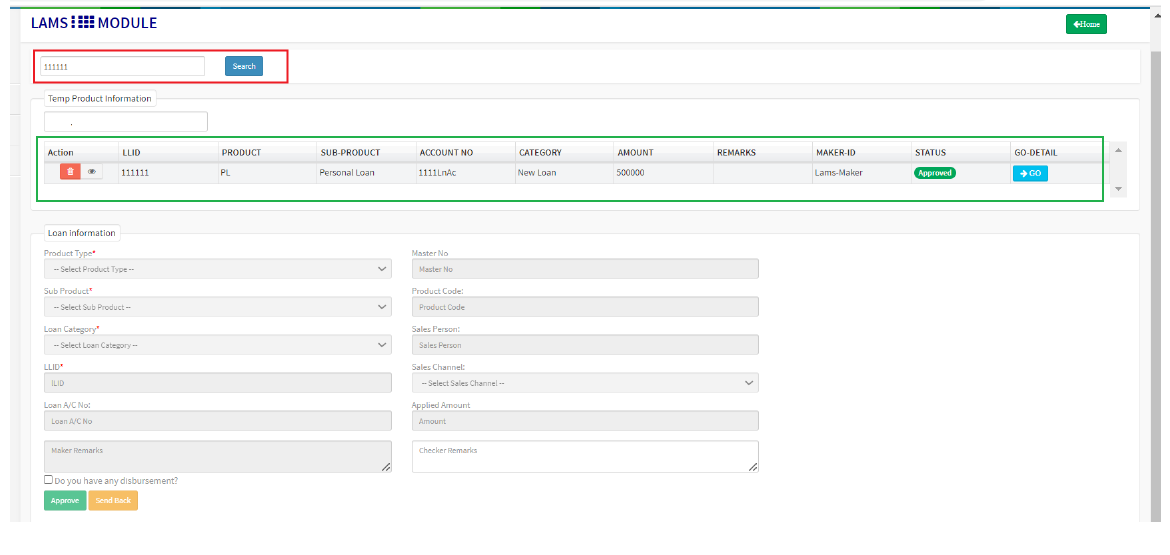Viewport: 1170px width, 555px height.
Task: Focus the Checker Remarks text area
Action: pos(585,456)
